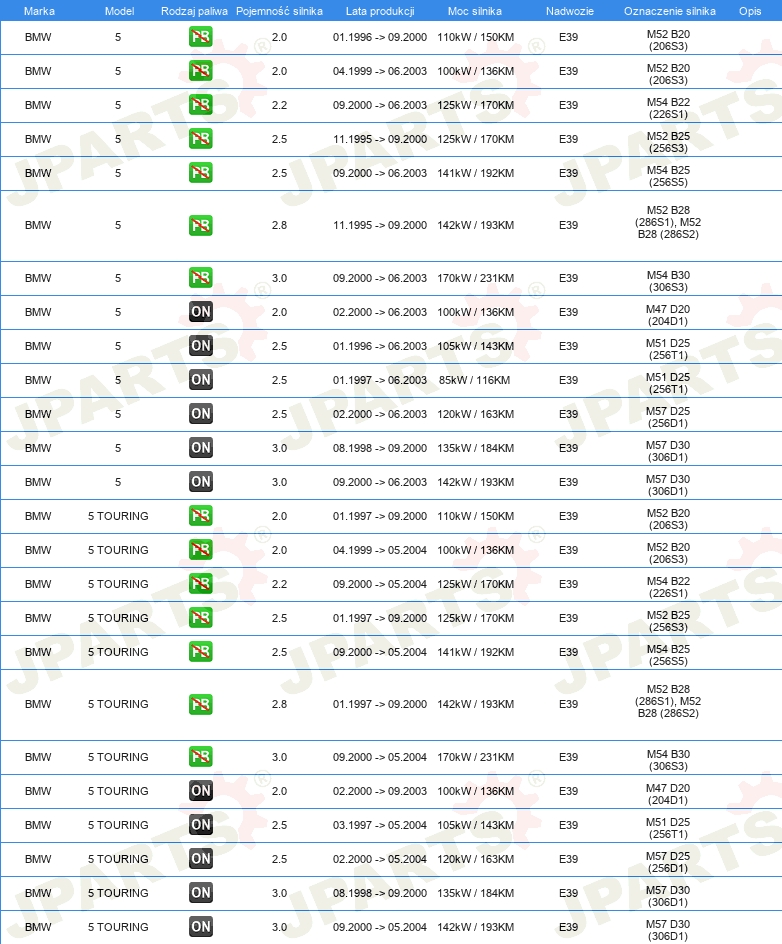Select 2.8 engine capacity in 5 TOURING row
782x944 pixels.
coord(279,704)
